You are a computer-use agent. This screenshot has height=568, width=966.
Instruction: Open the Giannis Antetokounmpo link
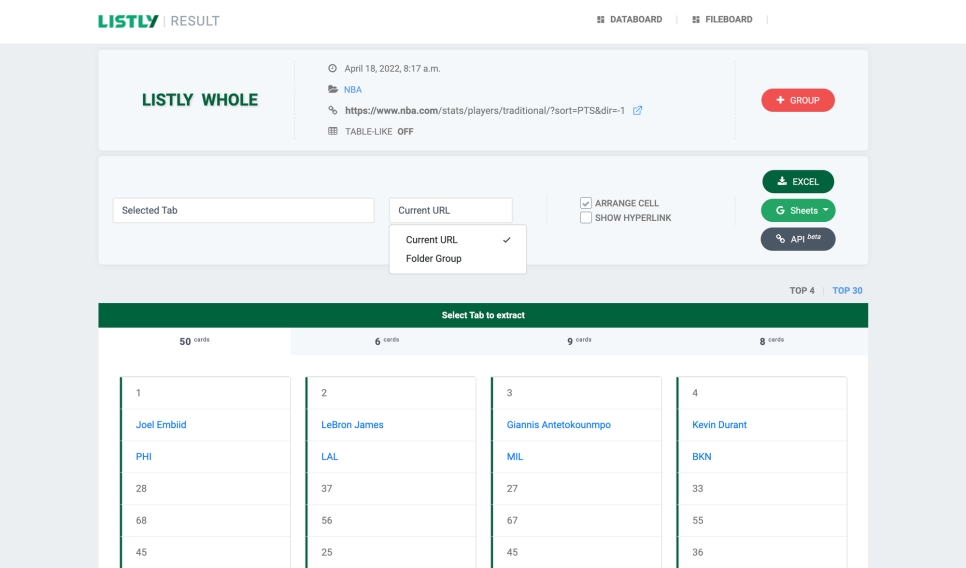pyautogui.click(x=559, y=424)
